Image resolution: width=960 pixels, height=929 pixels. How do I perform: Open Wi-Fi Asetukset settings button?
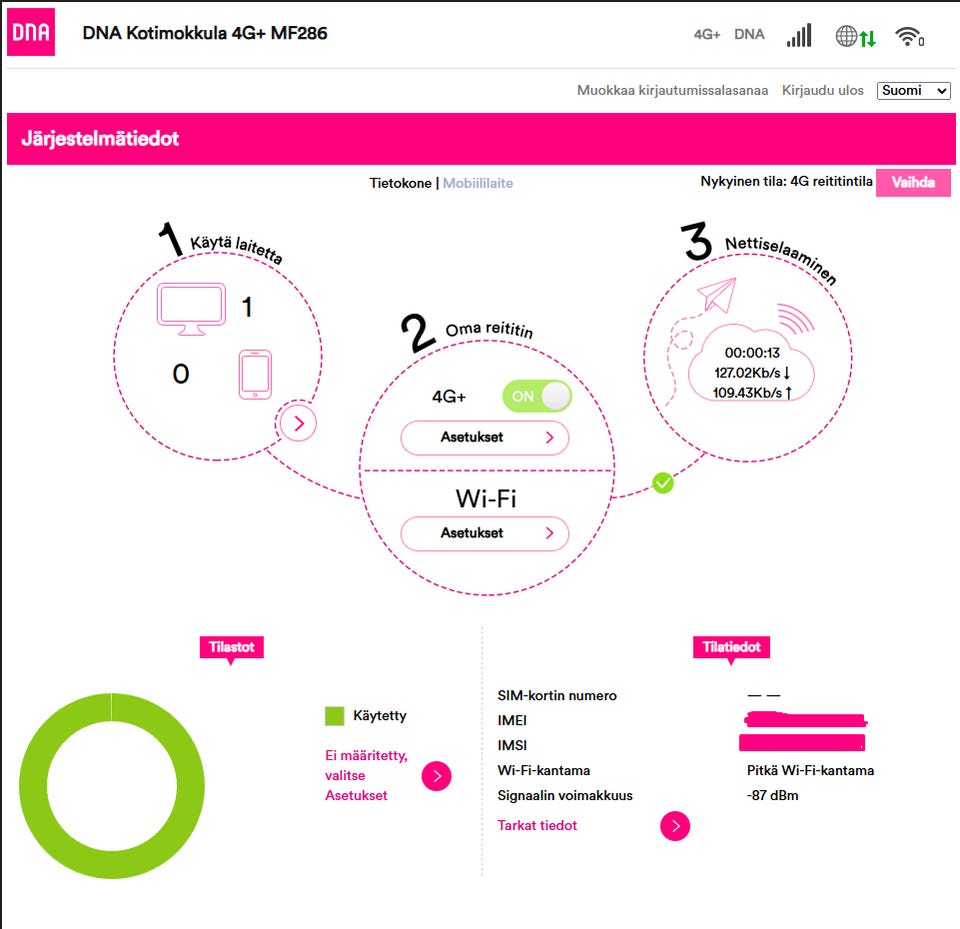pyautogui.click(x=485, y=533)
